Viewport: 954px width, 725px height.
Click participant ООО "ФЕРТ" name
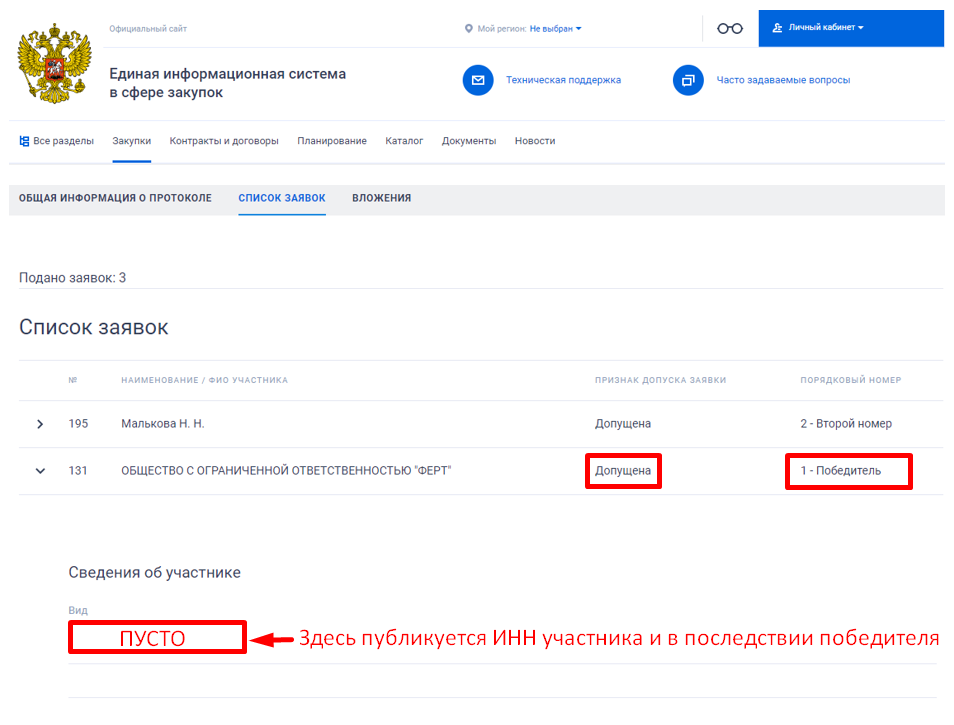click(286, 471)
